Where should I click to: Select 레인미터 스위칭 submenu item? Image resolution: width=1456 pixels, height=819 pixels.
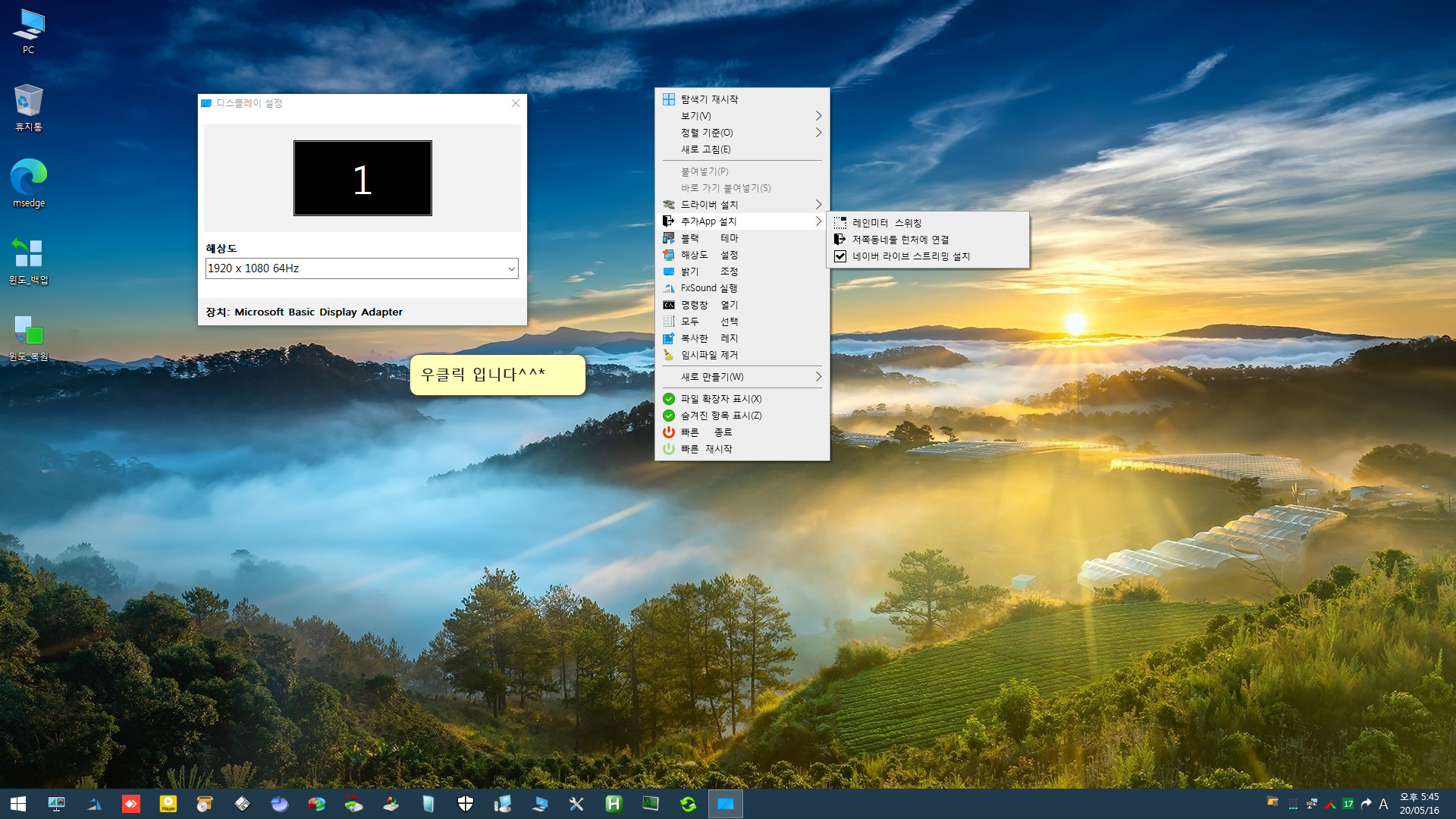[x=928, y=223]
